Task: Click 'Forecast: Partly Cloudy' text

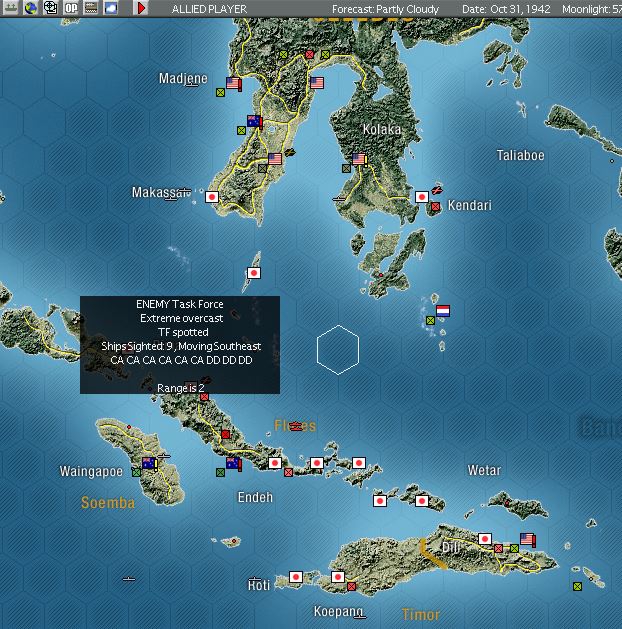Action: click(x=385, y=9)
